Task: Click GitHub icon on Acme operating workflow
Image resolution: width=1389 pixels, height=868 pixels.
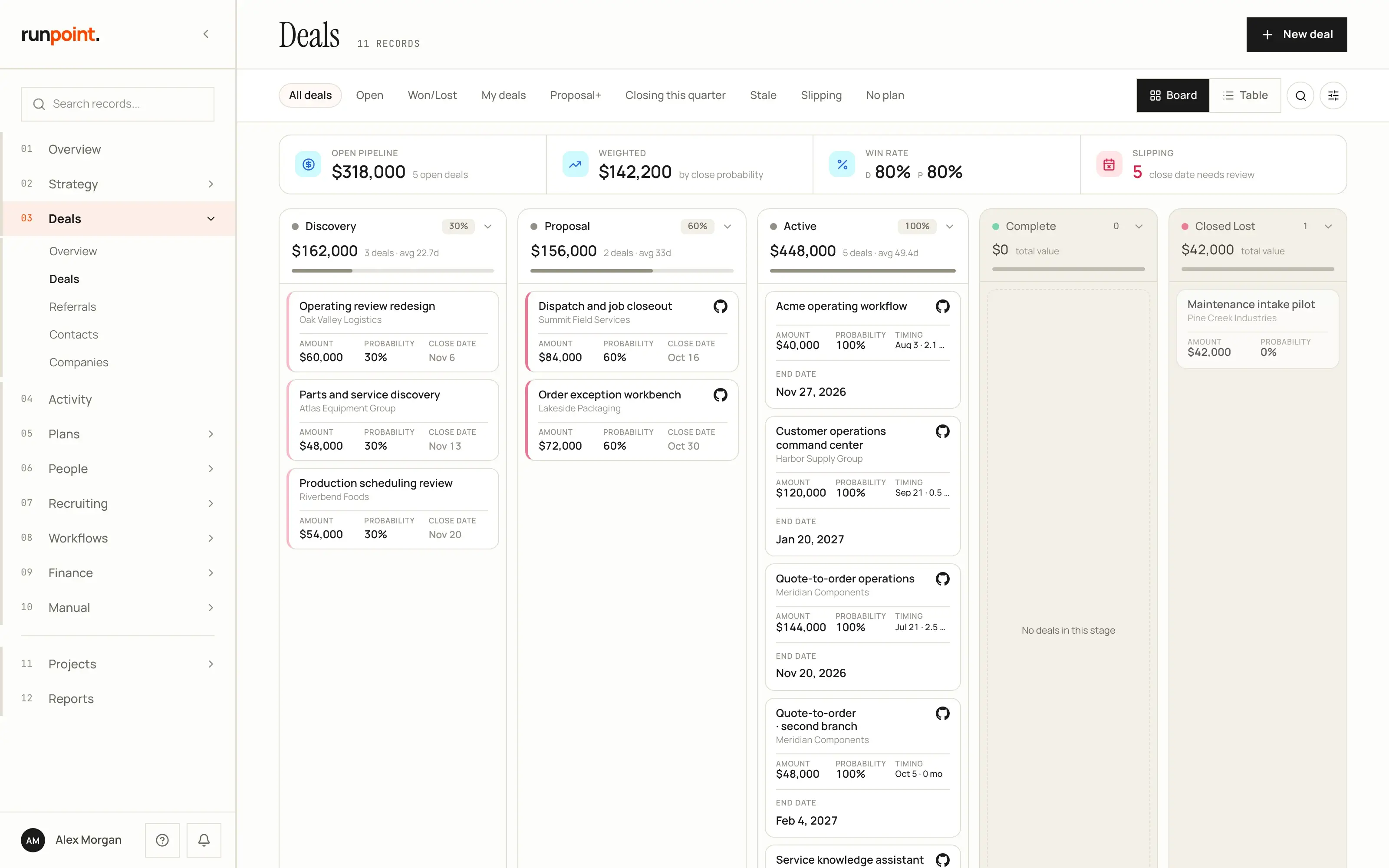Action: [942, 306]
